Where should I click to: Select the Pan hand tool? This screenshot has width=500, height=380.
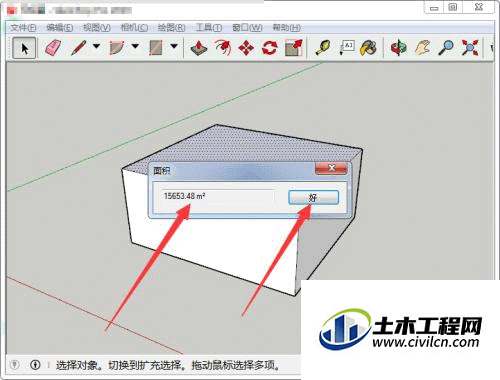tap(422, 48)
